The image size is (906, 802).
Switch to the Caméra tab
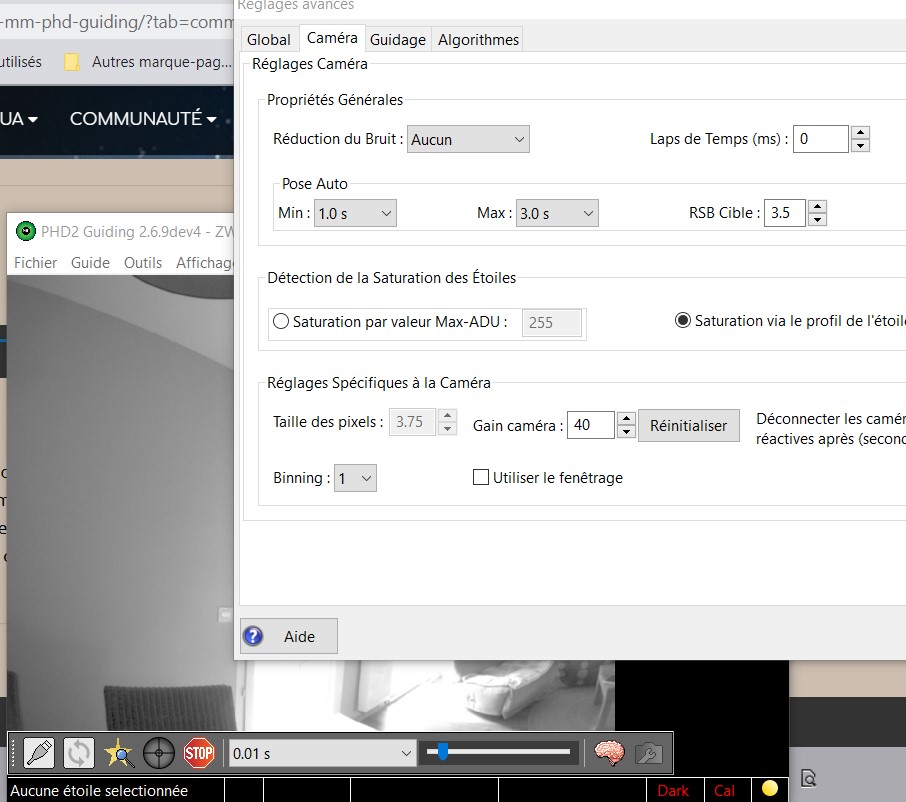click(x=332, y=38)
